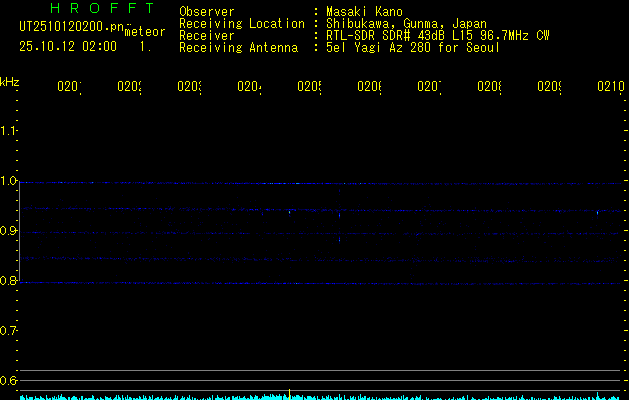Click the 1.0 frequency axis label

pyautogui.click(x=9, y=181)
